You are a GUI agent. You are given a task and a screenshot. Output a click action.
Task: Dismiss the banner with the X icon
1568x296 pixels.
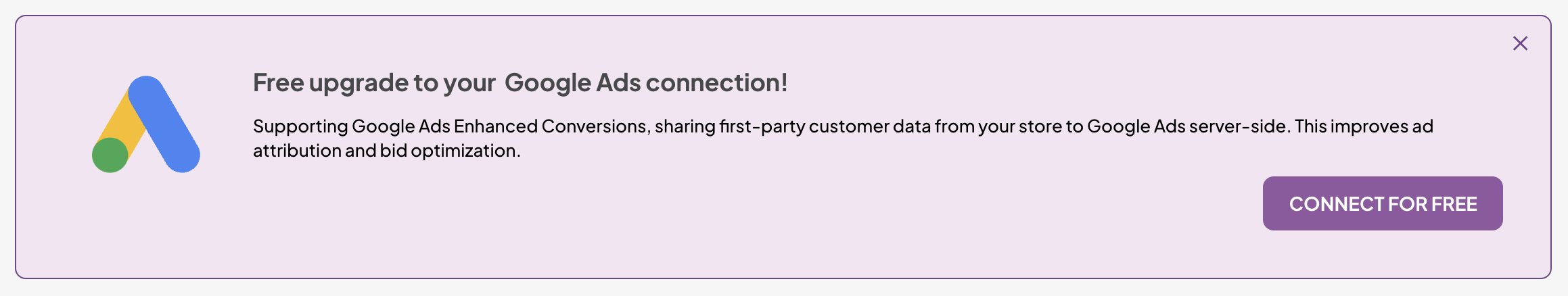1520,43
